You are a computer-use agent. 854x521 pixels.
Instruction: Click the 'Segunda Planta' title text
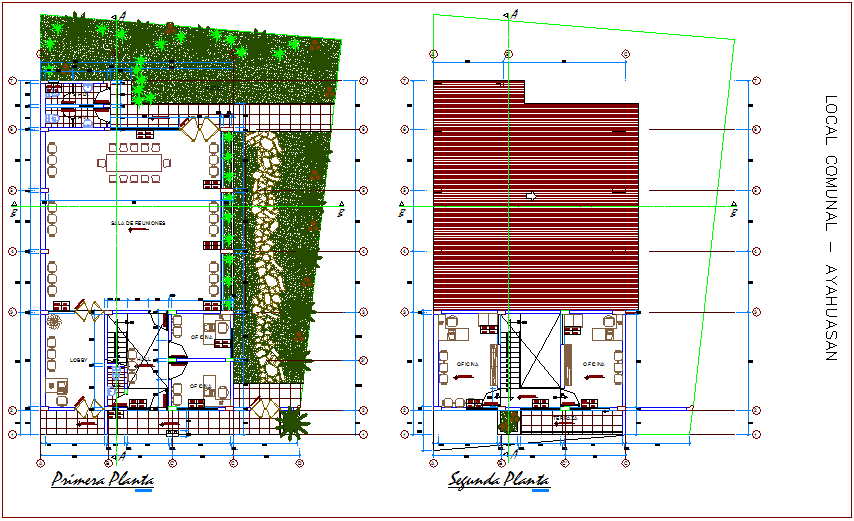point(498,479)
